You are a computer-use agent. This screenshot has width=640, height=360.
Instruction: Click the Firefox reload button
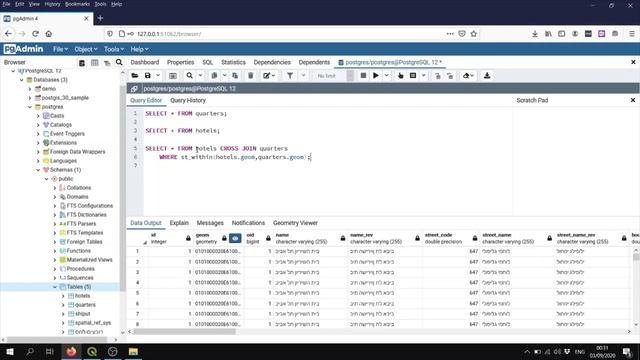[x=36, y=34]
